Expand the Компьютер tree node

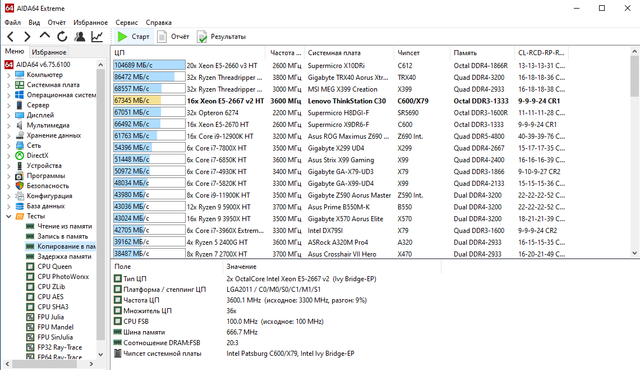click(x=9, y=75)
